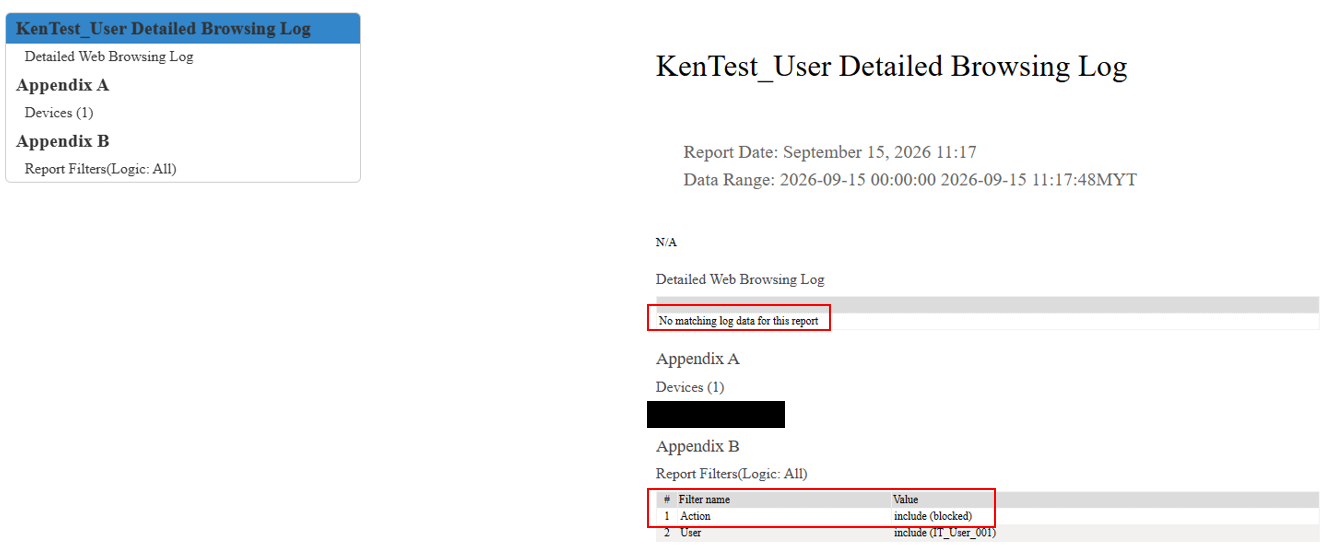Open Detailed Web Browsing Log in sidebar
Viewport: 1323px width, 550px height.
point(109,57)
